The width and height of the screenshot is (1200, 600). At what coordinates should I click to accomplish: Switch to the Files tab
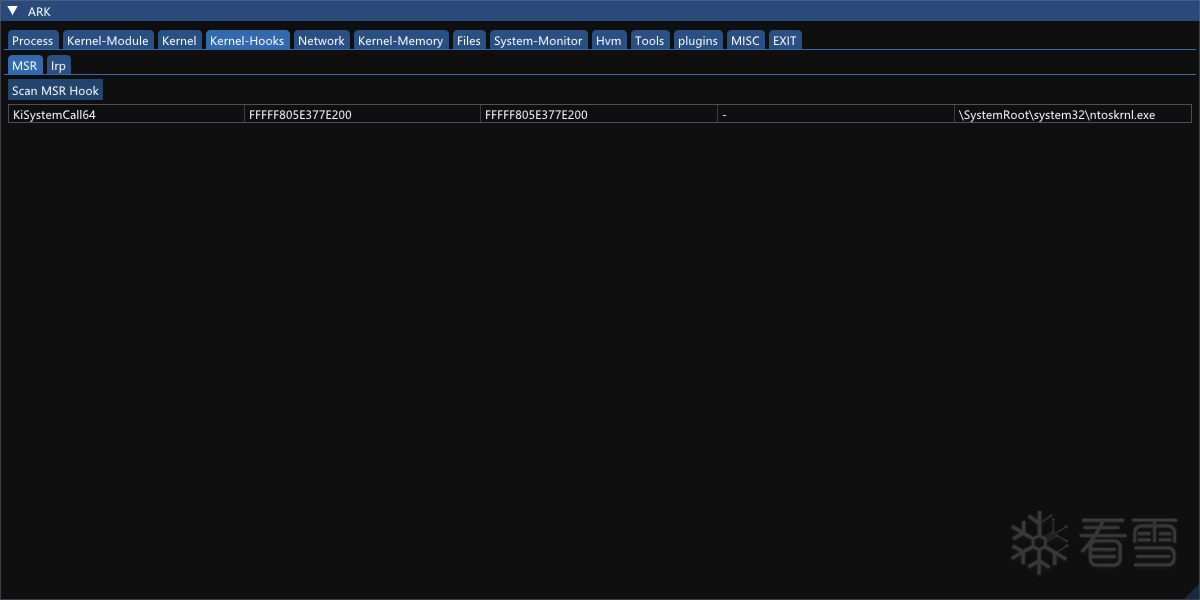tap(469, 40)
